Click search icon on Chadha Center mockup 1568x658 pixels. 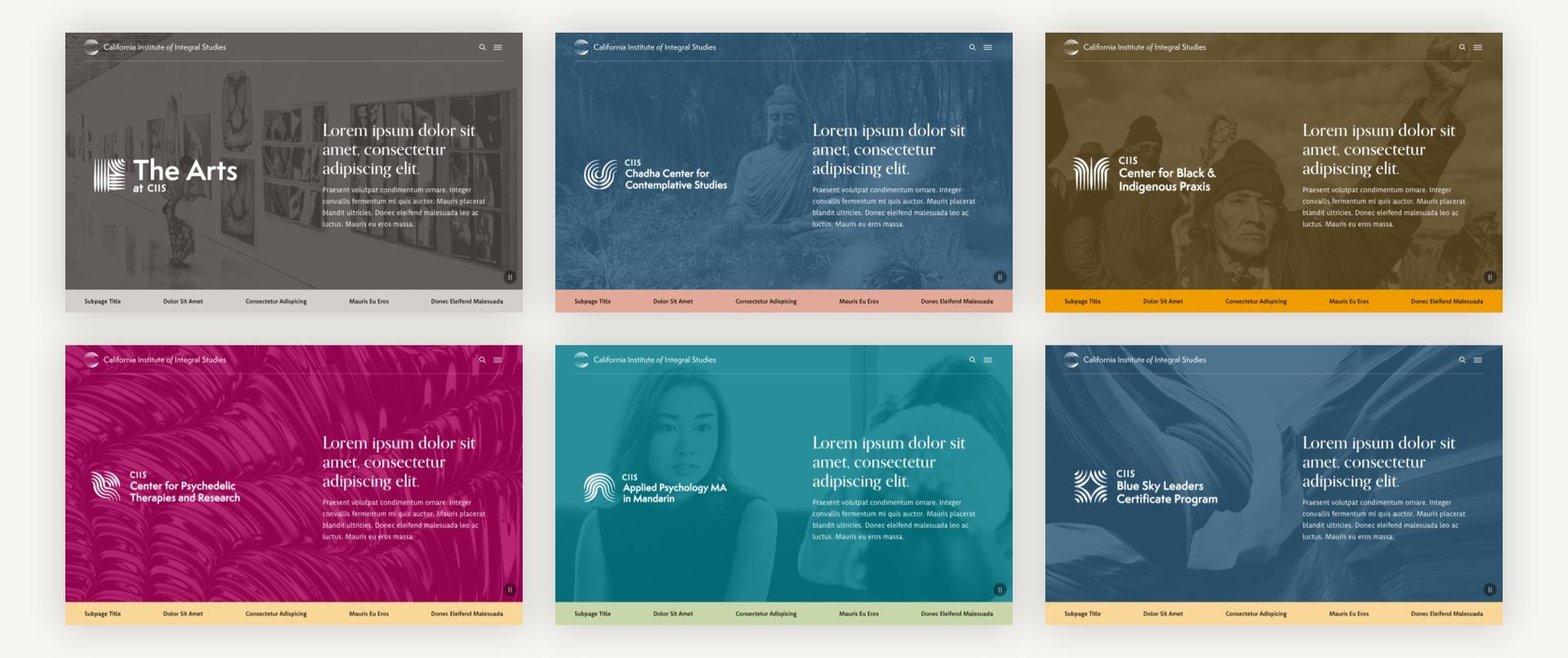pyautogui.click(x=972, y=47)
